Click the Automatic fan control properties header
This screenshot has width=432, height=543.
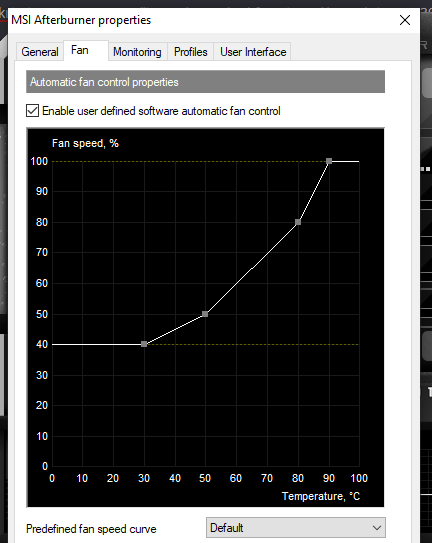click(205, 82)
